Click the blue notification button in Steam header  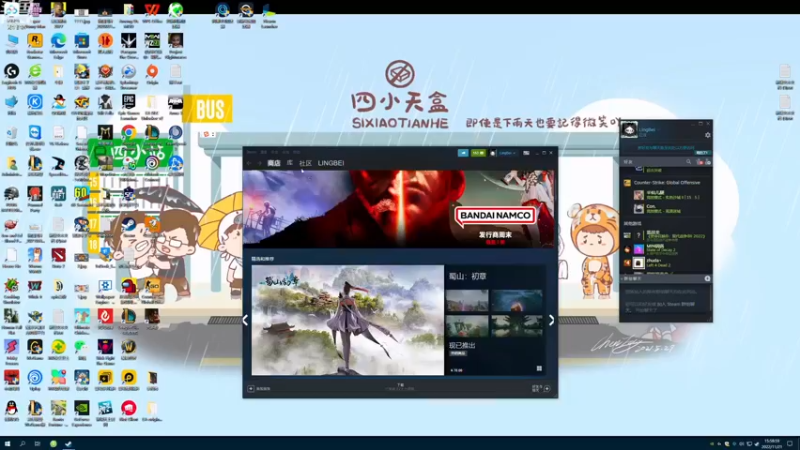463,153
